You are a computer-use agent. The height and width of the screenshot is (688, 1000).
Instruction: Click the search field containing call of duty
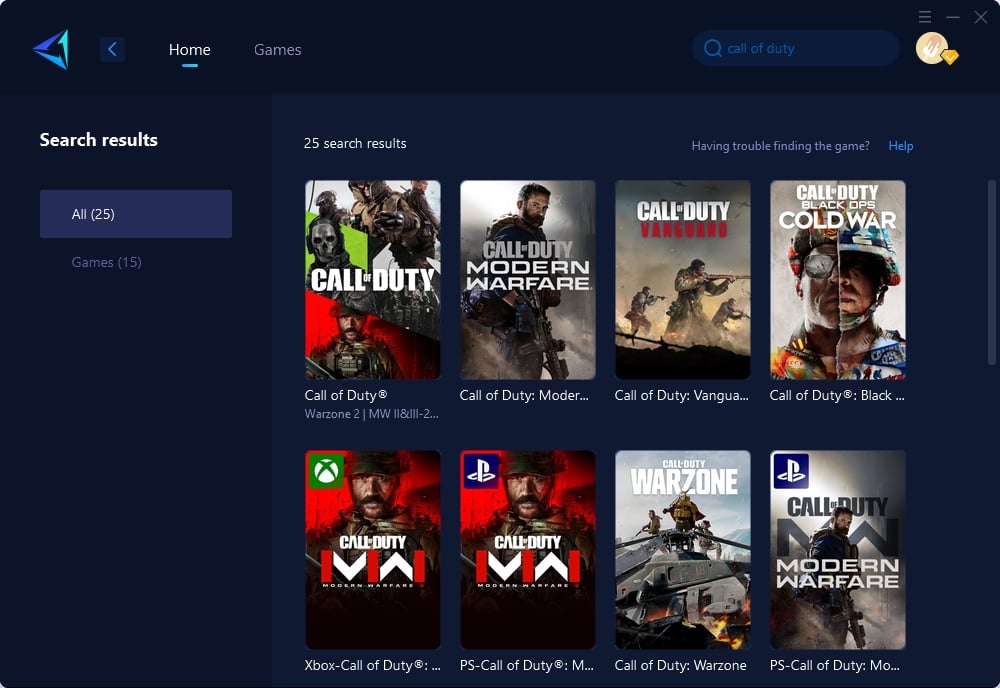click(796, 48)
